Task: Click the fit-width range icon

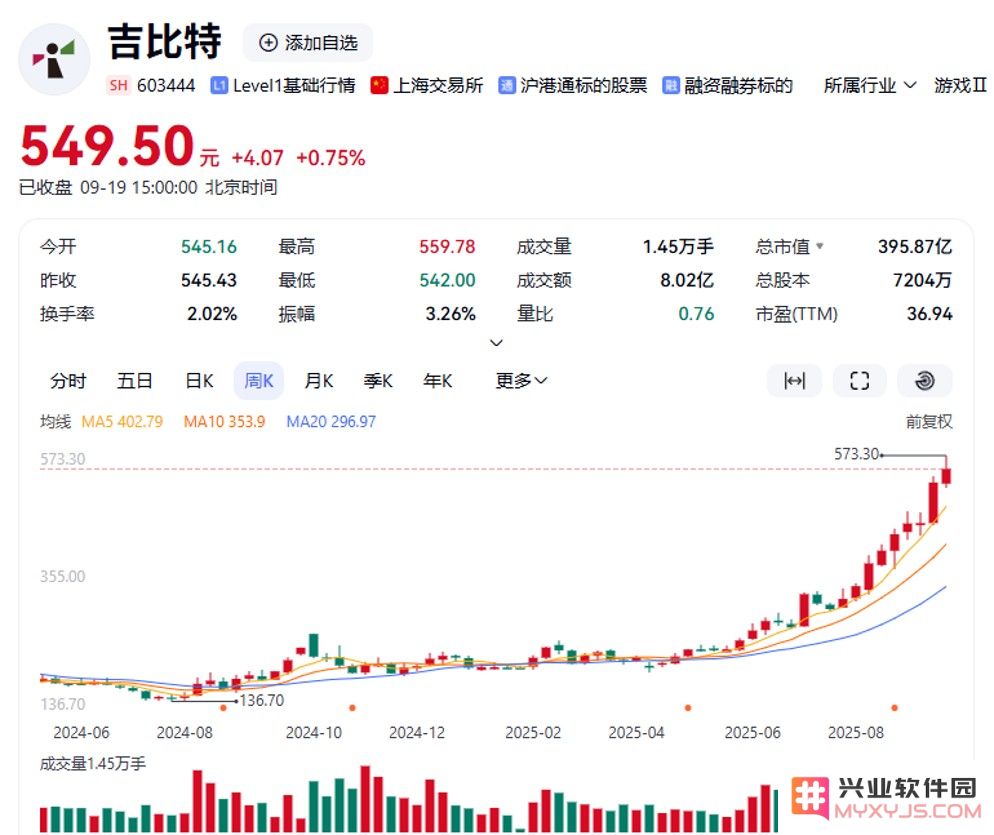Action: [x=794, y=381]
